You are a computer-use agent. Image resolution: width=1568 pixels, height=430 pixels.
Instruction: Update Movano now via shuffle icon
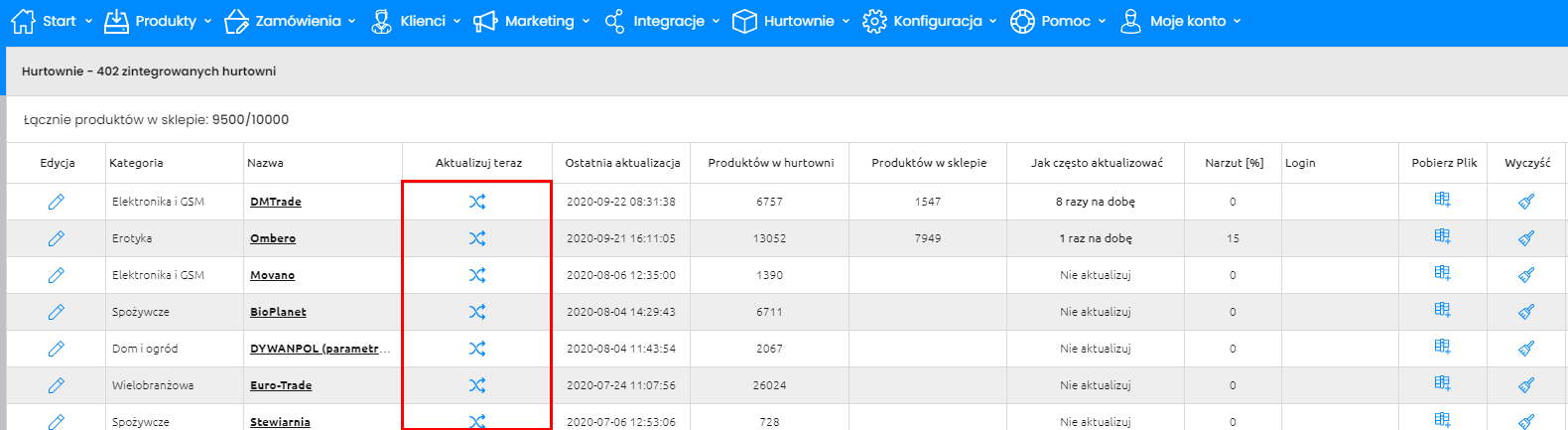[477, 275]
